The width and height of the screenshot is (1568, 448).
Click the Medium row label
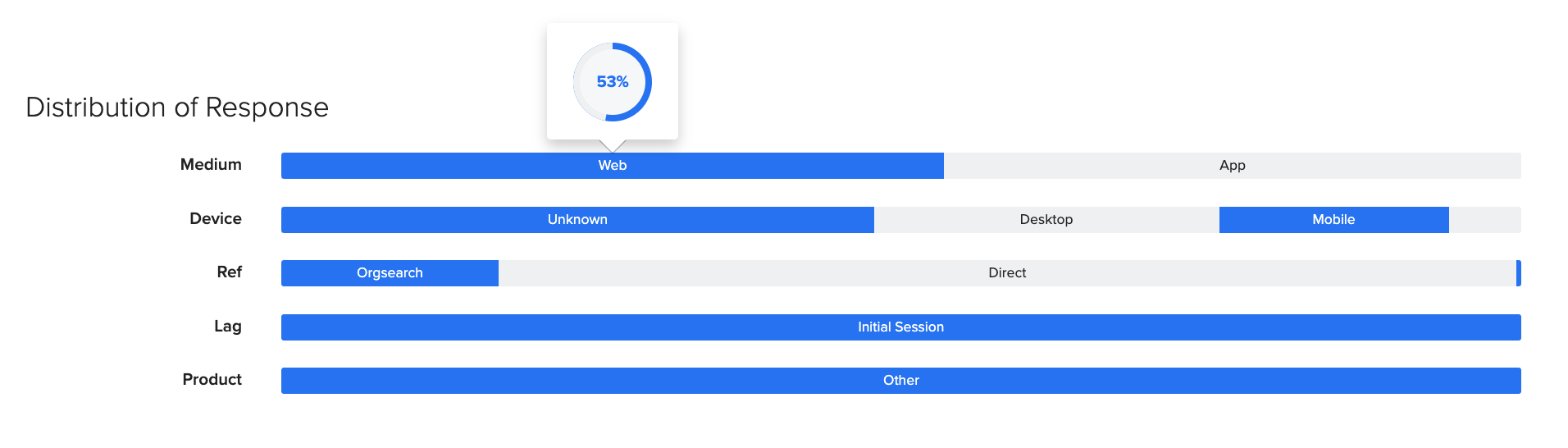(x=211, y=165)
